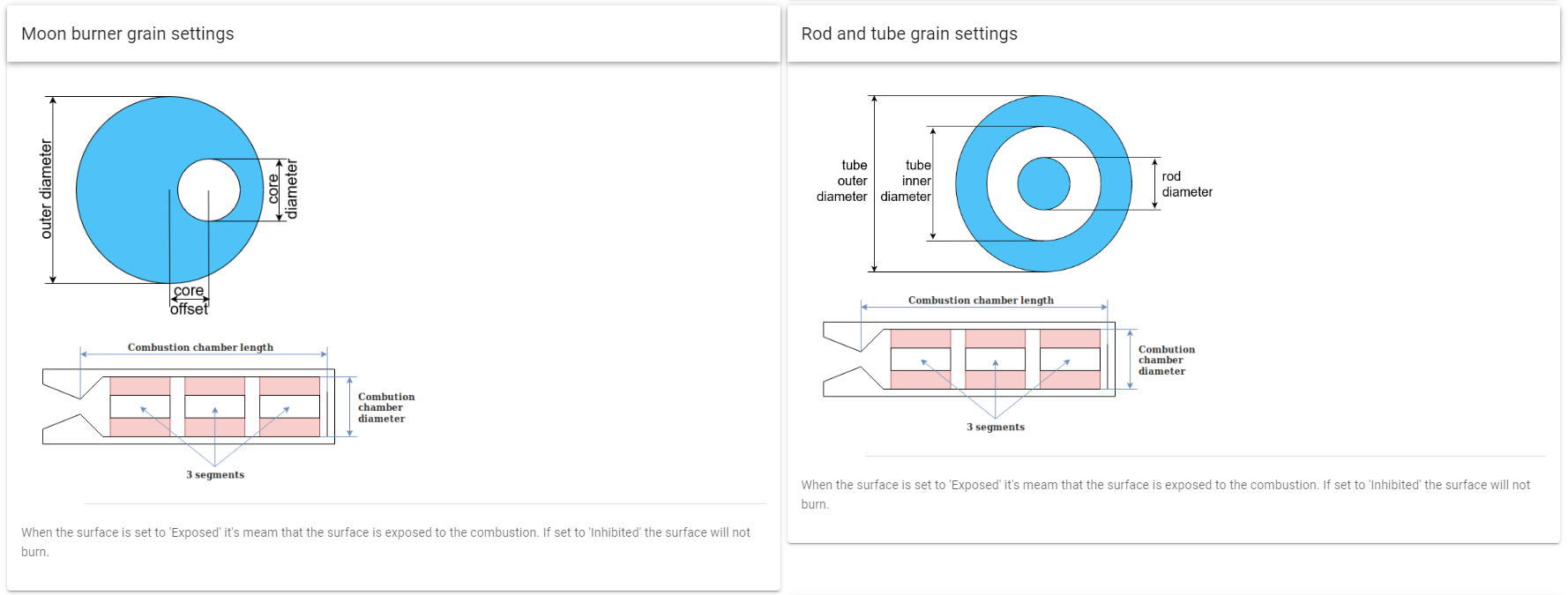
Task: Click the central blue rod circle
Action: [1043, 183]
